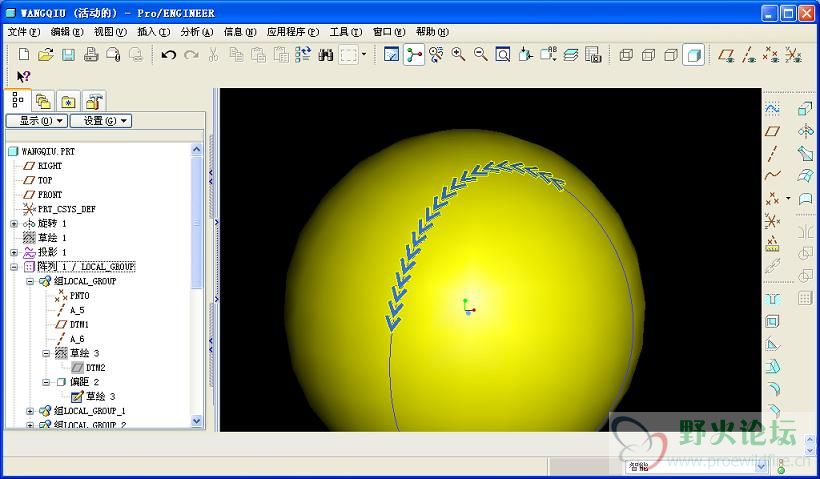Open the selection box dropdown arrow in toolbar

(x=364, y=54)
